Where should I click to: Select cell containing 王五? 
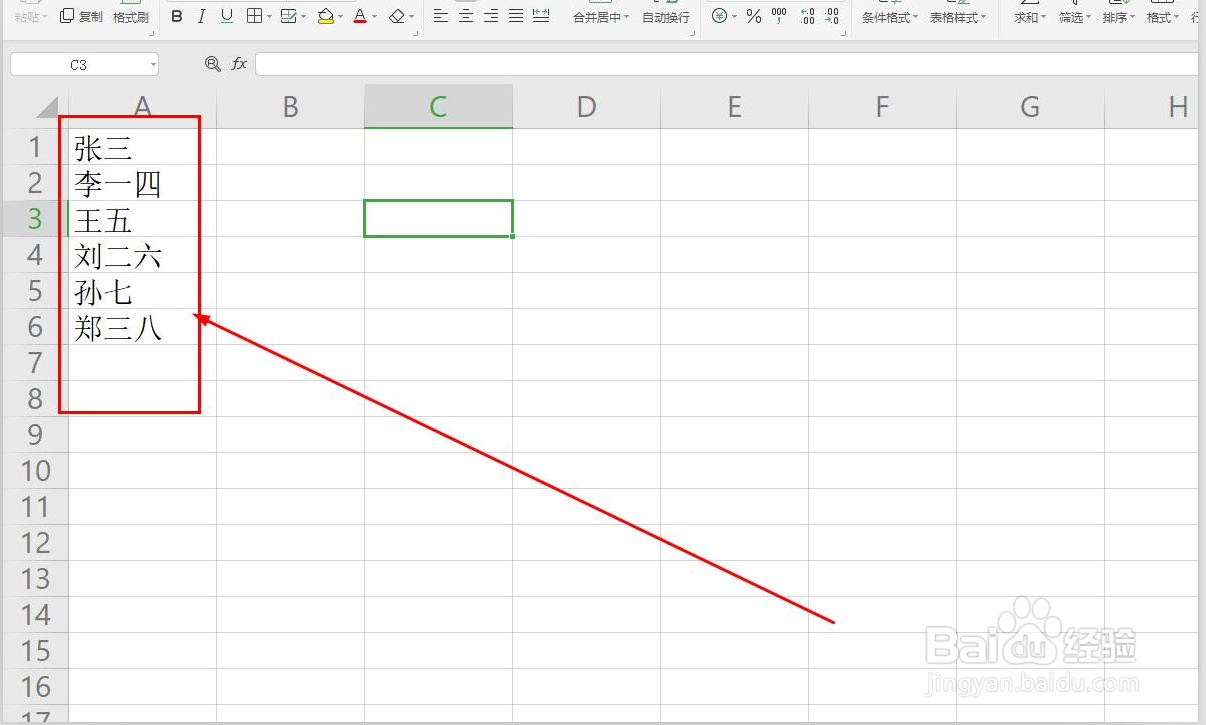[142, 220]
